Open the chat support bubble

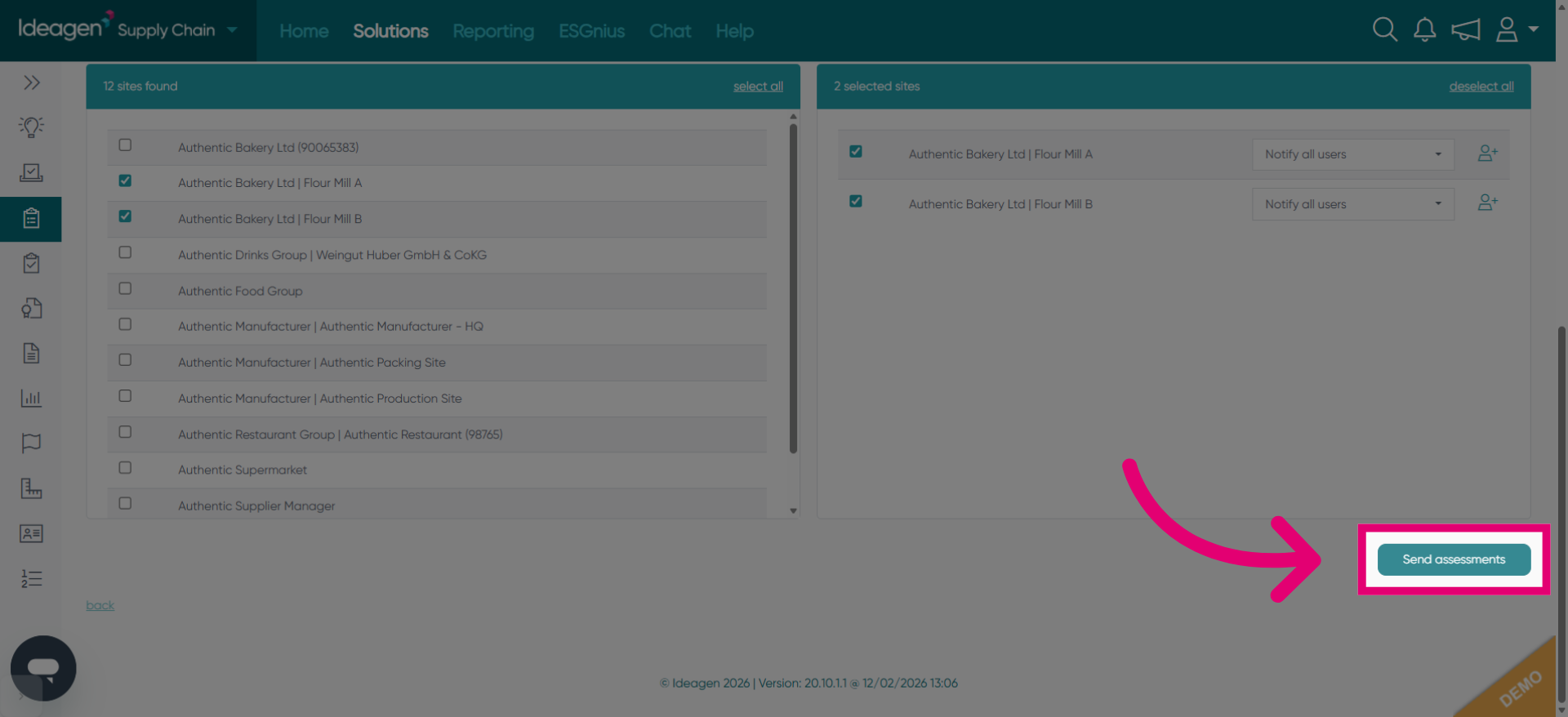coord(43,668)
